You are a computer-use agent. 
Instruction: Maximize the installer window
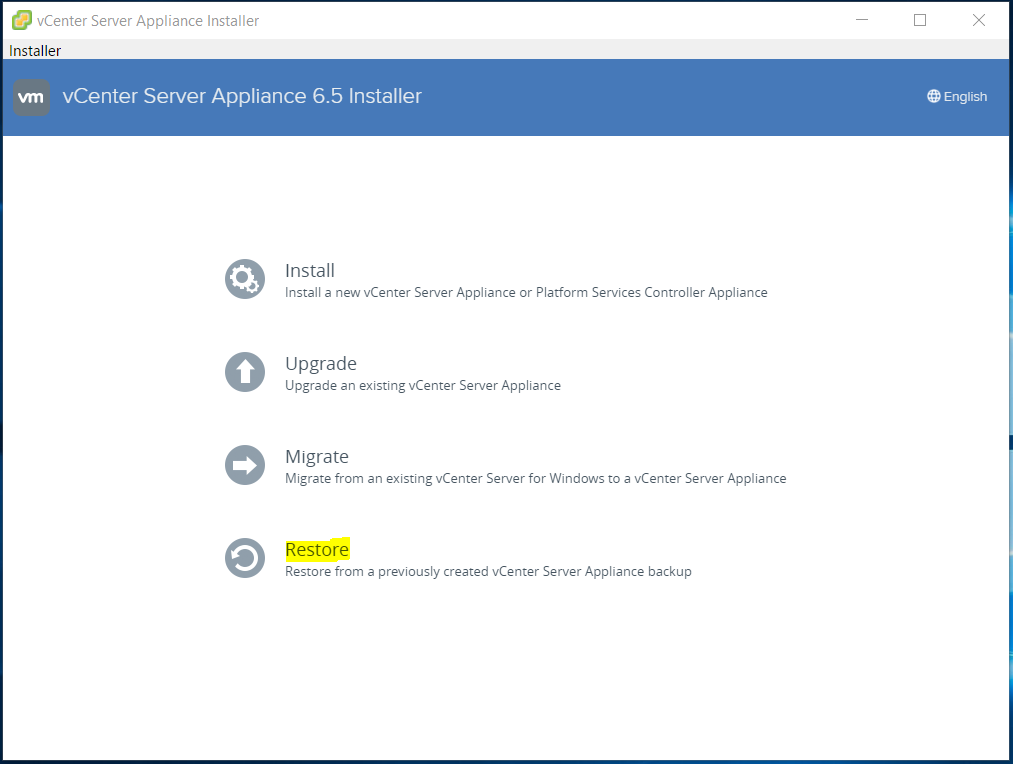coord(920,20)
